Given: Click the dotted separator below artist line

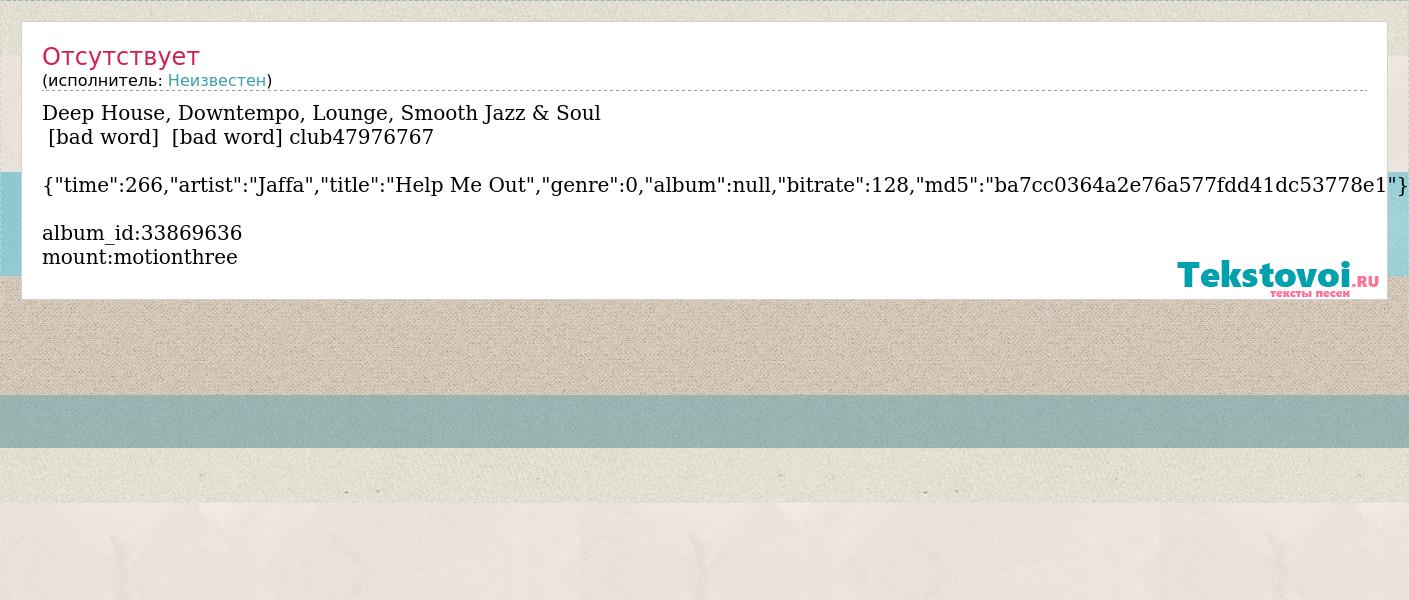Looking at the screenshot, I should pos(704,91).
